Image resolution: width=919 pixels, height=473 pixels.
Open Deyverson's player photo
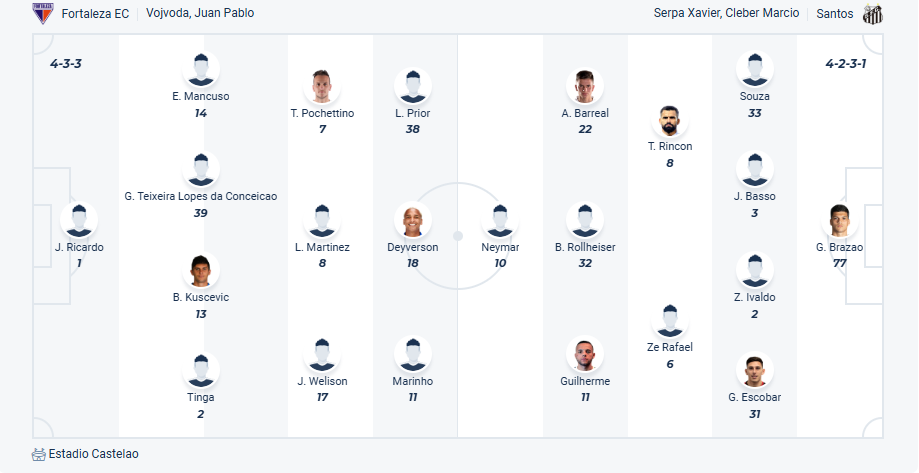(x=413, y=221)
